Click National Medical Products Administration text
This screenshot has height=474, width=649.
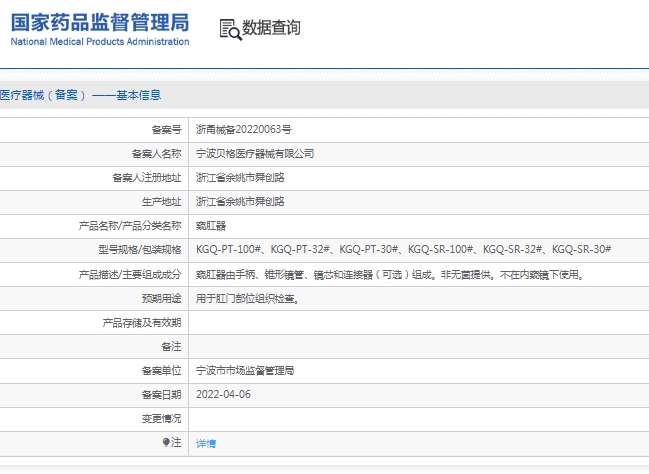pos(100,42)
